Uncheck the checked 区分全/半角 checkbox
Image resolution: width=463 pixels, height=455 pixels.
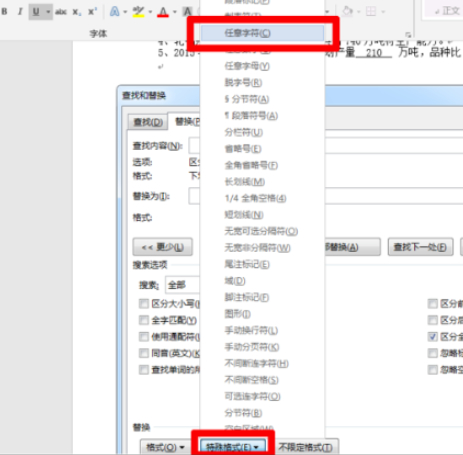click(x=433, y=337)
